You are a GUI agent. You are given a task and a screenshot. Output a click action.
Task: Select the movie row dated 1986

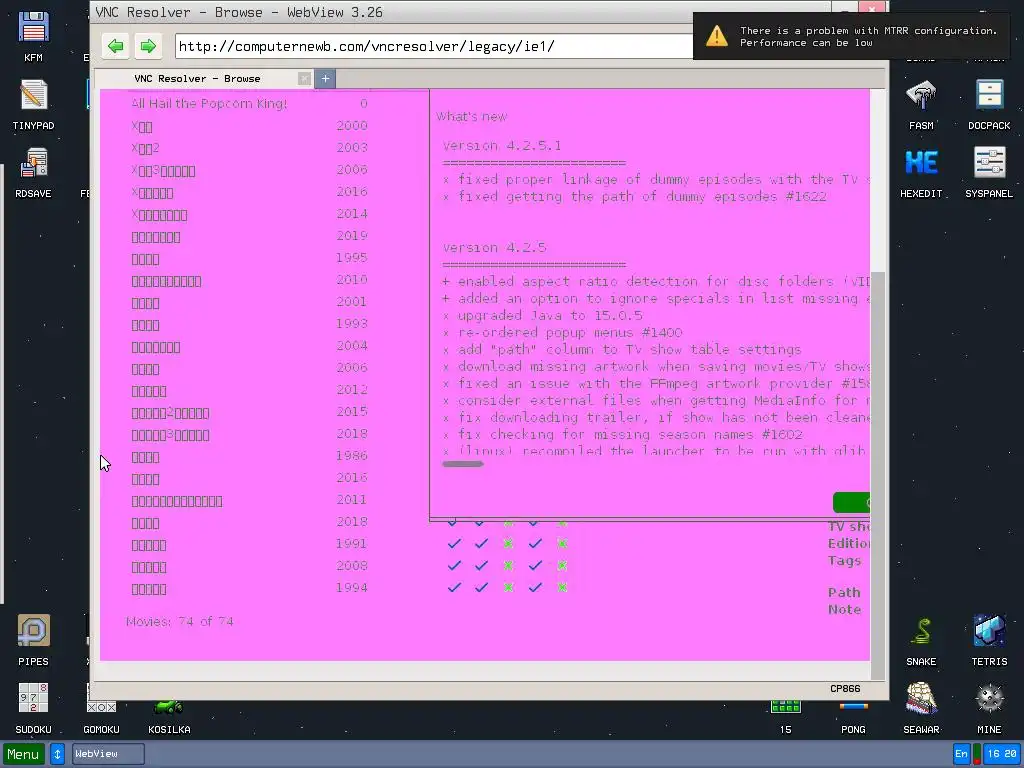249,456
